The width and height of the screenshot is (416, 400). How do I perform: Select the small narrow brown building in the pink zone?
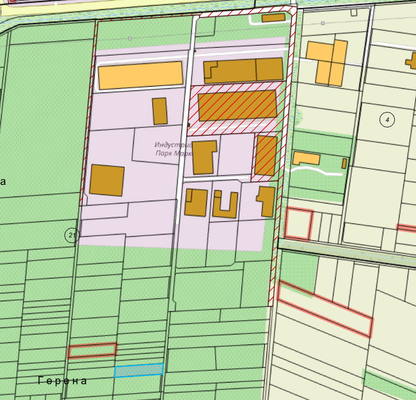pyautogui.click(x=160, y=111)
